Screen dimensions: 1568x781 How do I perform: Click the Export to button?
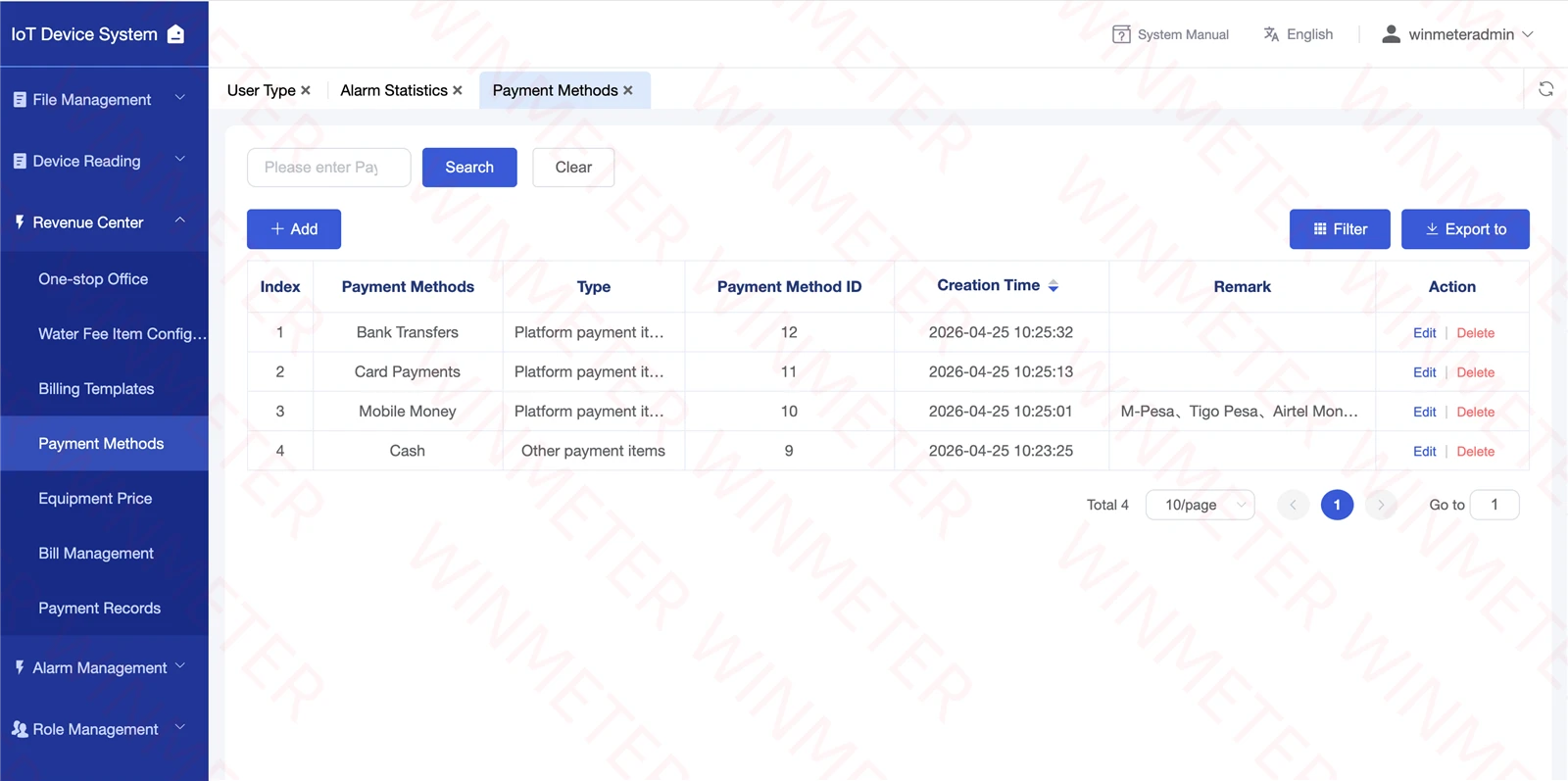pos(1465,229)
